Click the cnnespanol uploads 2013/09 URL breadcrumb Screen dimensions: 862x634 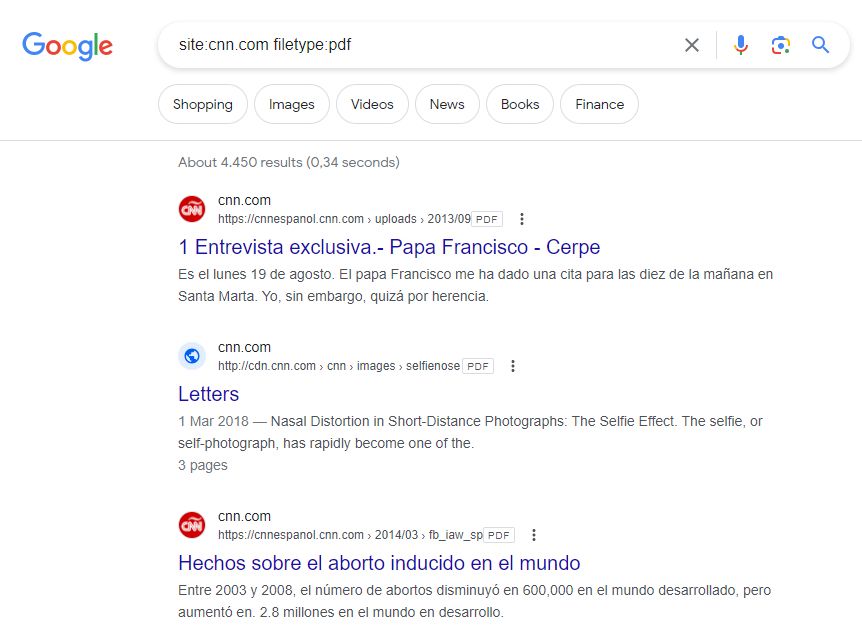tap(344, 219)
